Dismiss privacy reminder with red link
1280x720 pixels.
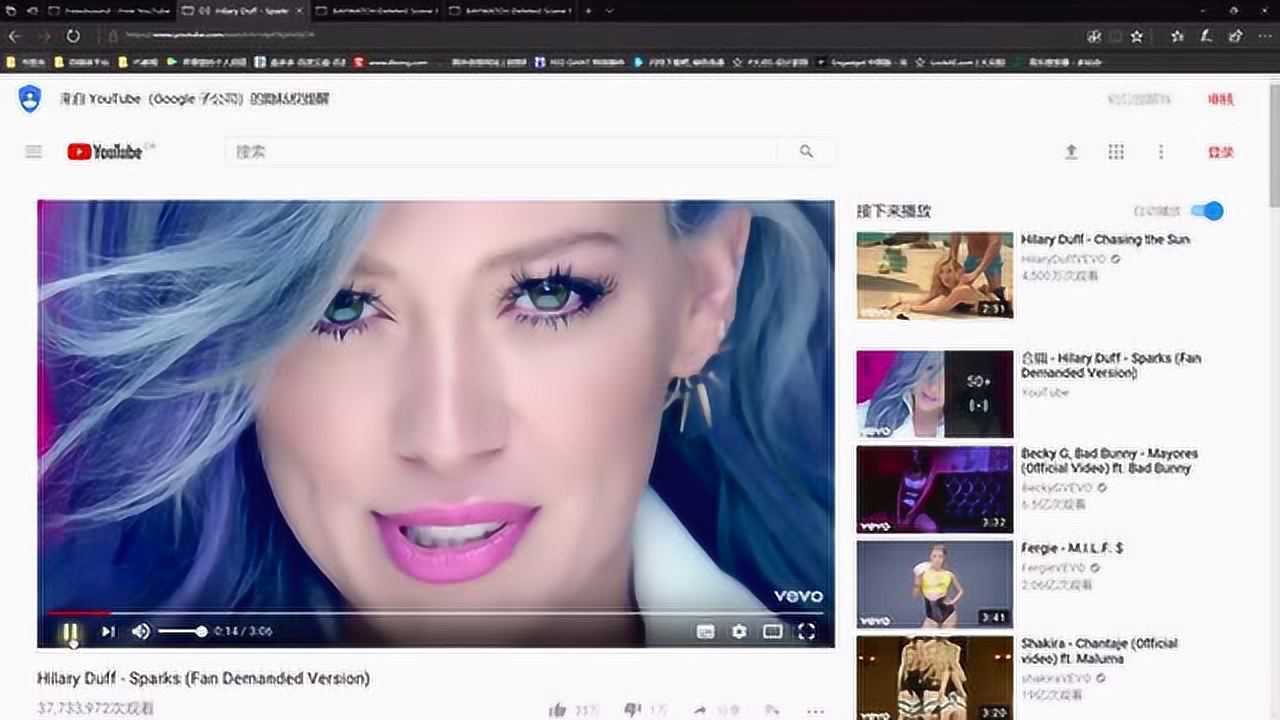click(x=1221, y=99)
